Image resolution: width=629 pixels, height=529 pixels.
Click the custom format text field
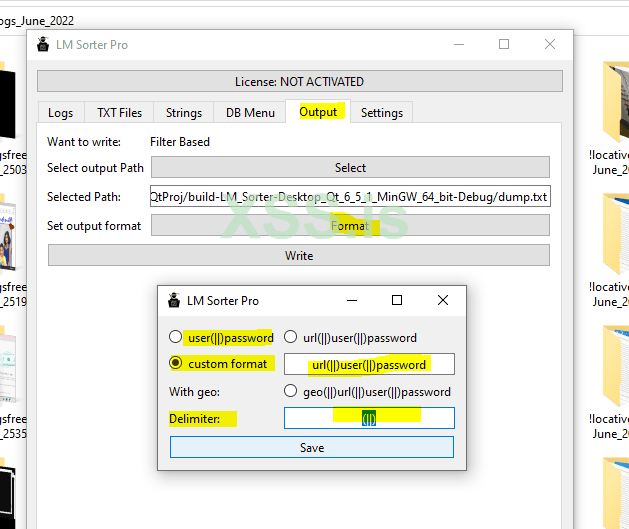[x=369, y=364]
